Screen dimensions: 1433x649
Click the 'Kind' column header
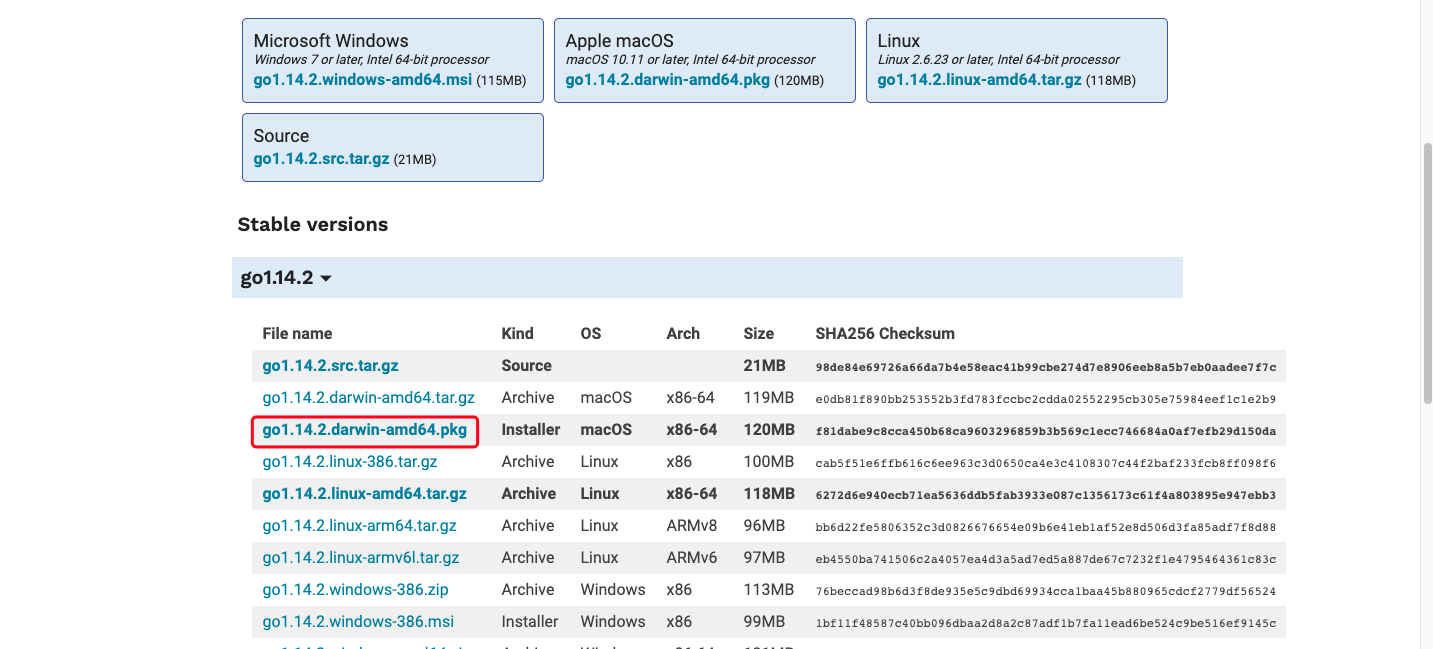point(518,334)
